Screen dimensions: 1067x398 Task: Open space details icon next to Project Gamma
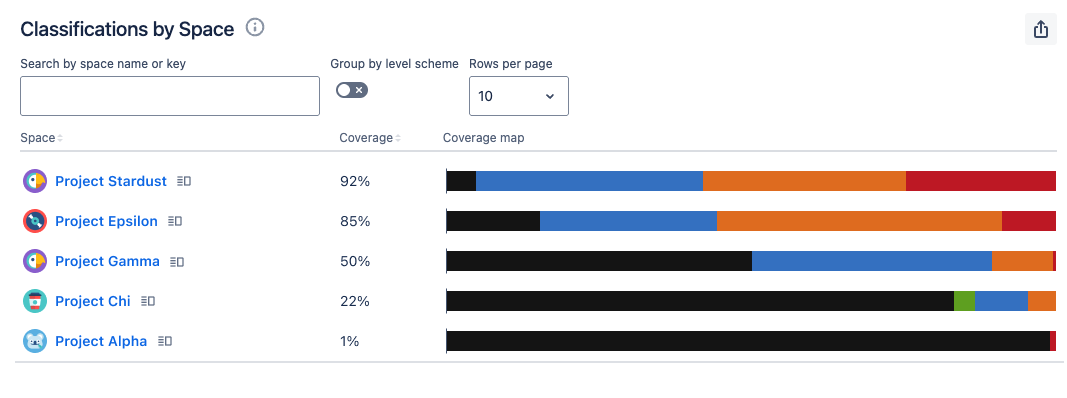pos(177,261)
